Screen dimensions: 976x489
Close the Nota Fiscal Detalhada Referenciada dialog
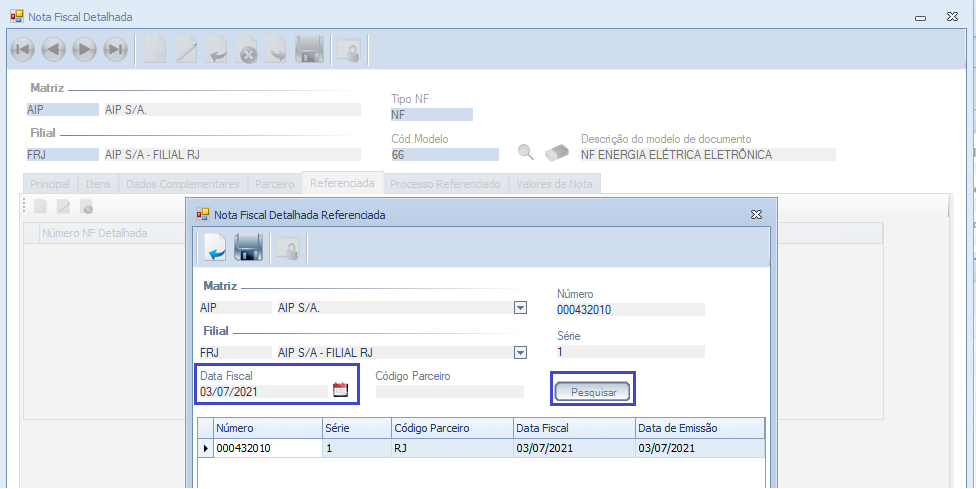(757, 214)
